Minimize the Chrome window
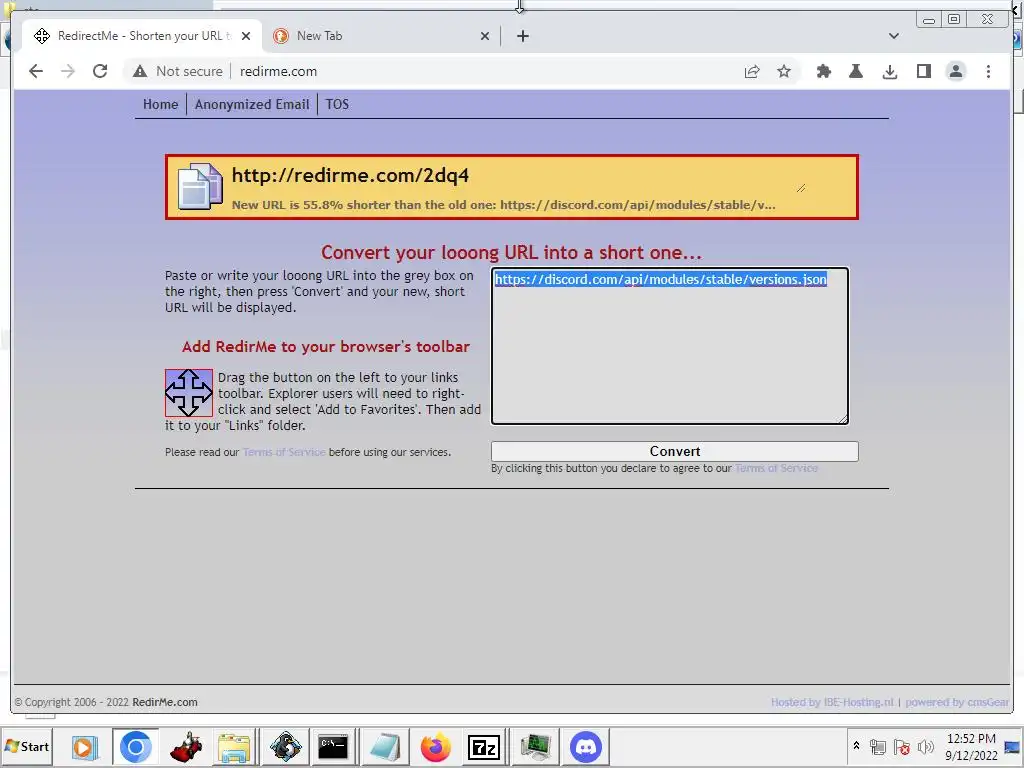The height and width of the screenshot is (768, 1024). click(x=929, y=20)
